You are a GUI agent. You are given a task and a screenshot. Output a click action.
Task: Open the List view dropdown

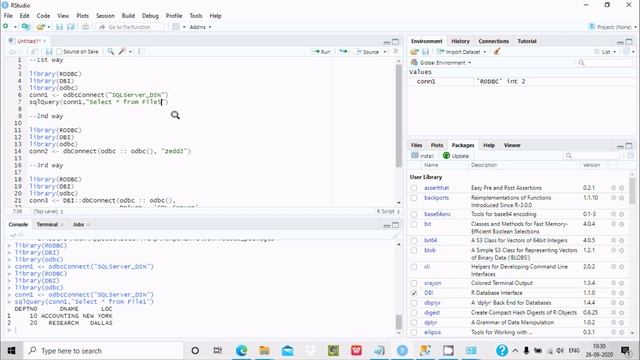point(605,52)
